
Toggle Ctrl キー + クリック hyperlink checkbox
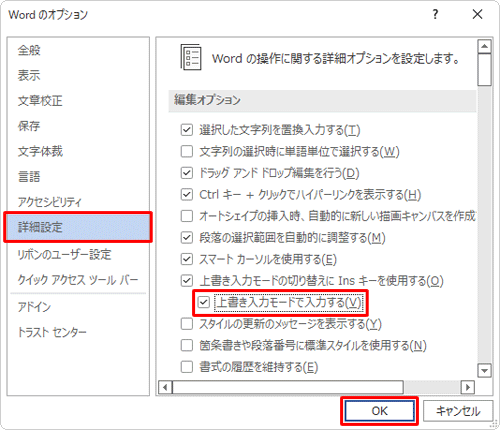[187, 194]
